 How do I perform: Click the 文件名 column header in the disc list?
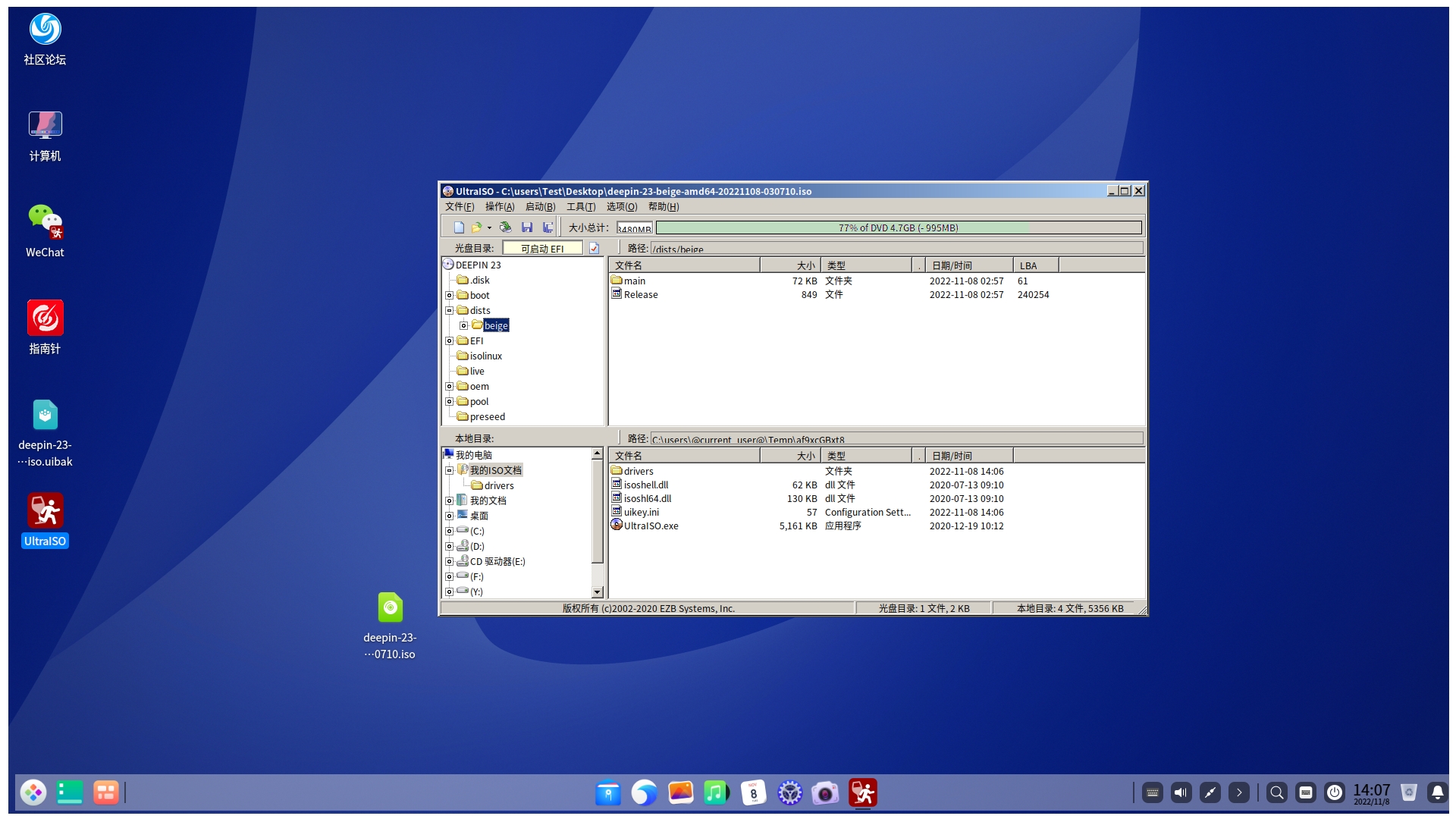pyautogui.click(x=682, y=265)
